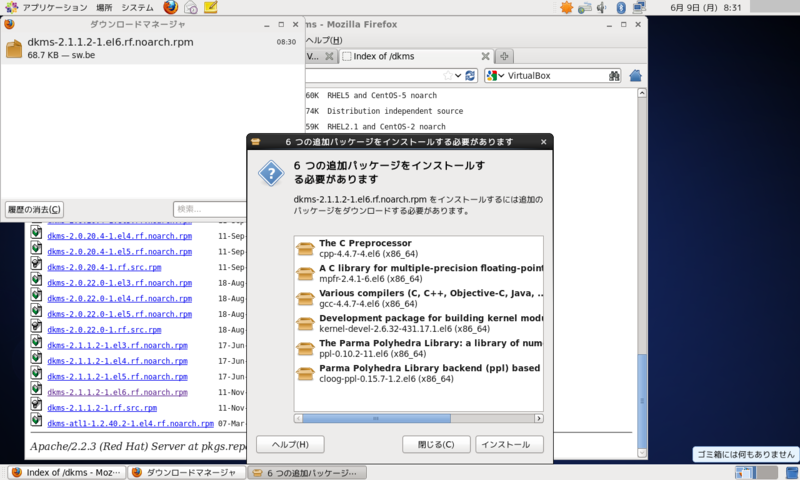Image resolution: width=800 pixels, height=480 pixels.
Task: Click the ヘルプ(H) dialog button
Action: pos(290,444)
